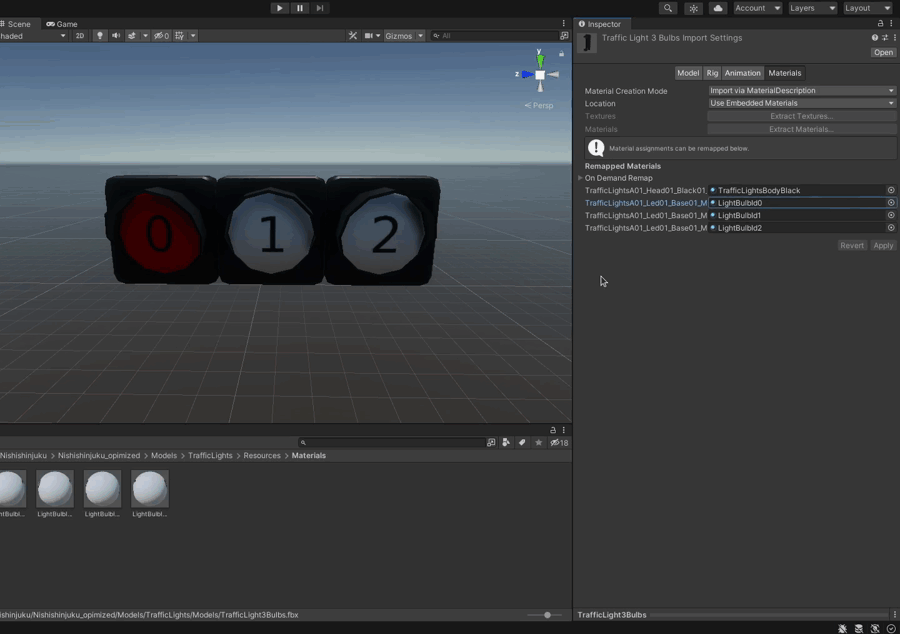Open the object picker for TrafficLightsBodyBlack material

[890, 190]
